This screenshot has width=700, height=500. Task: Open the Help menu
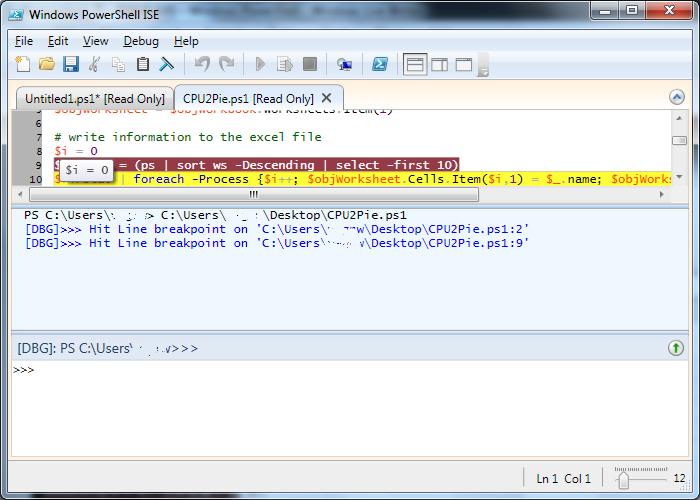click(x=186, y=41)
